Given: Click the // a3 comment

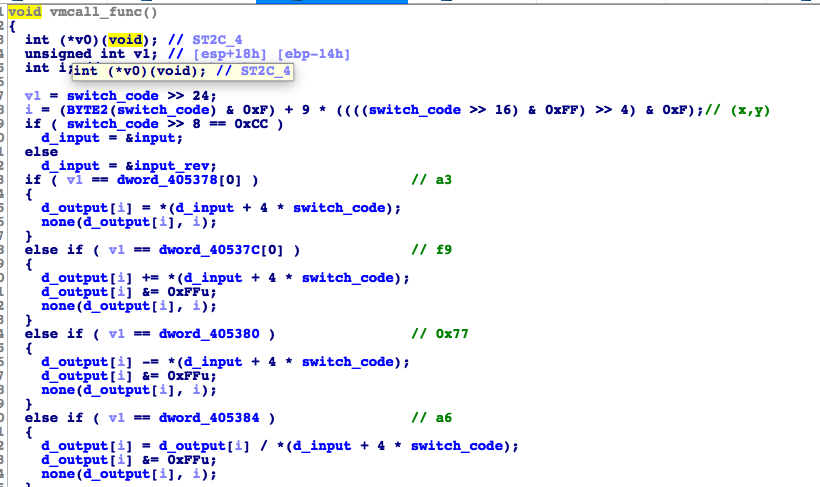Looking at the screenshot, I should [x=431, y=180].
